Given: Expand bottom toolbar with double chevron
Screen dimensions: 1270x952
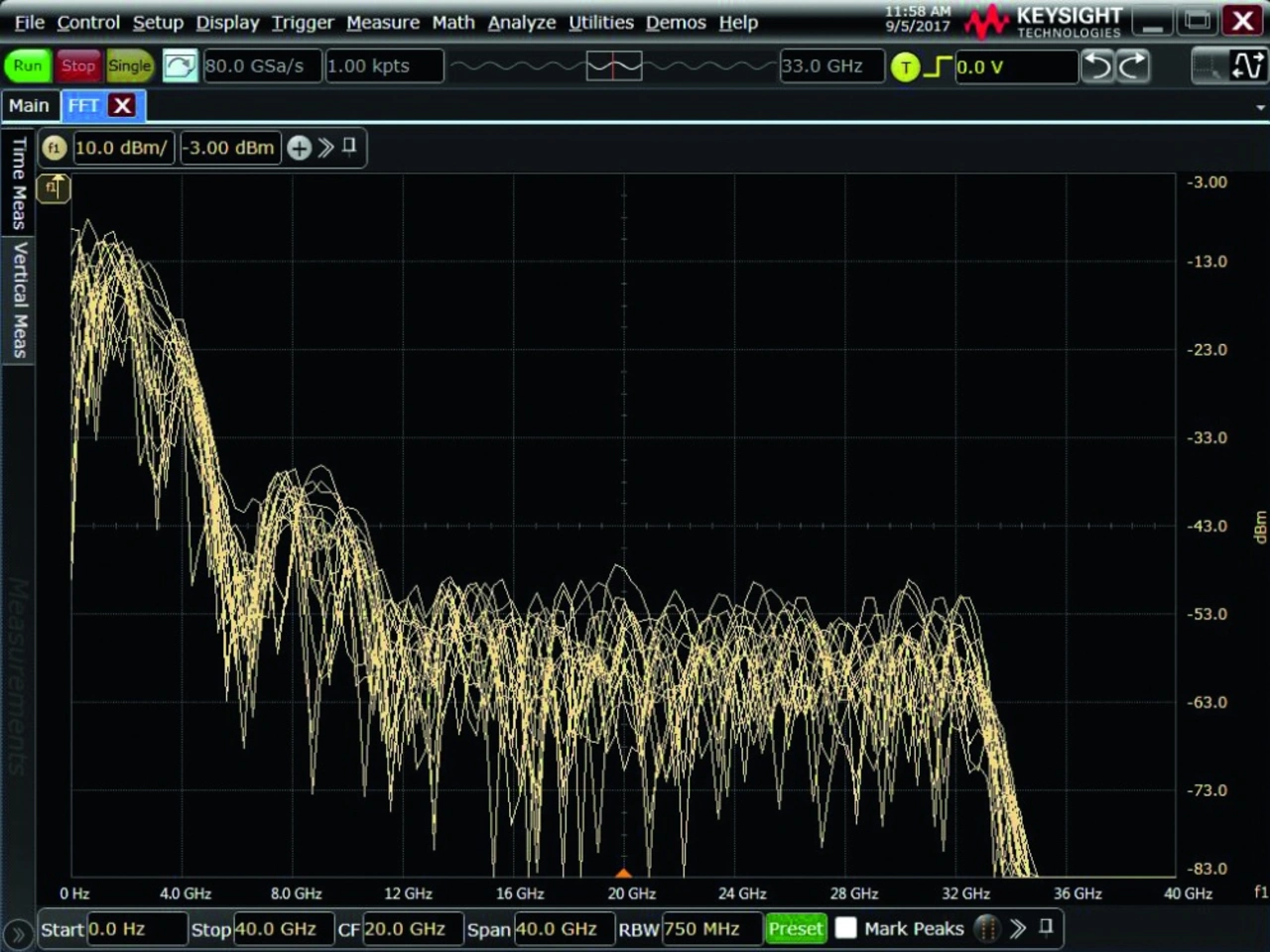Looking at the screenshot, I should click(x=1018, y=928).
